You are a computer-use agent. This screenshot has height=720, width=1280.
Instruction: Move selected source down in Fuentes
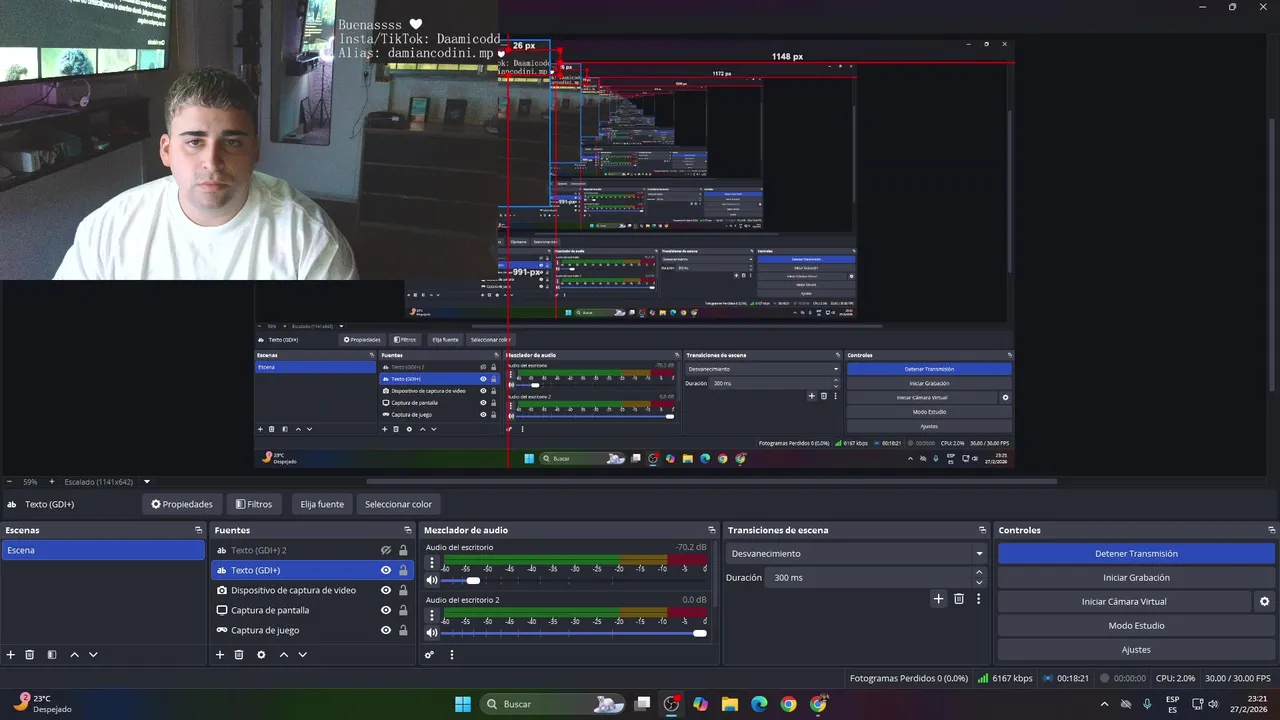(x=302, y=655)
